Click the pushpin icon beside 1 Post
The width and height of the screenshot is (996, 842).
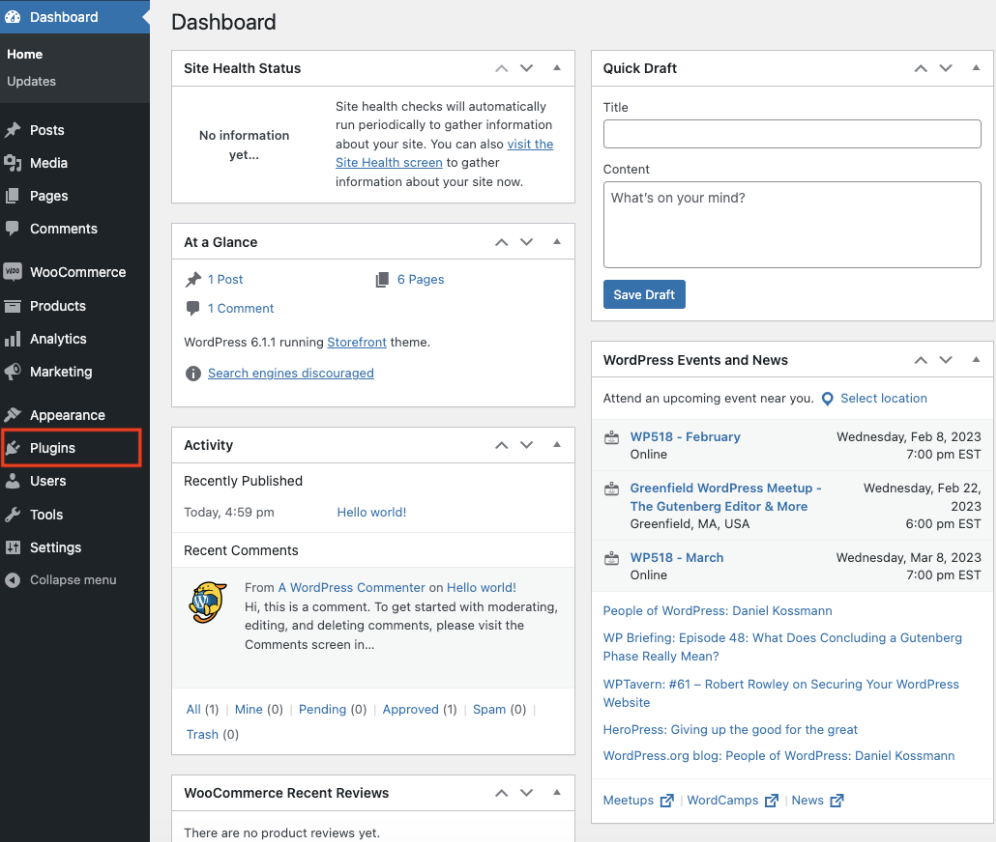click(x=193, y=279)
